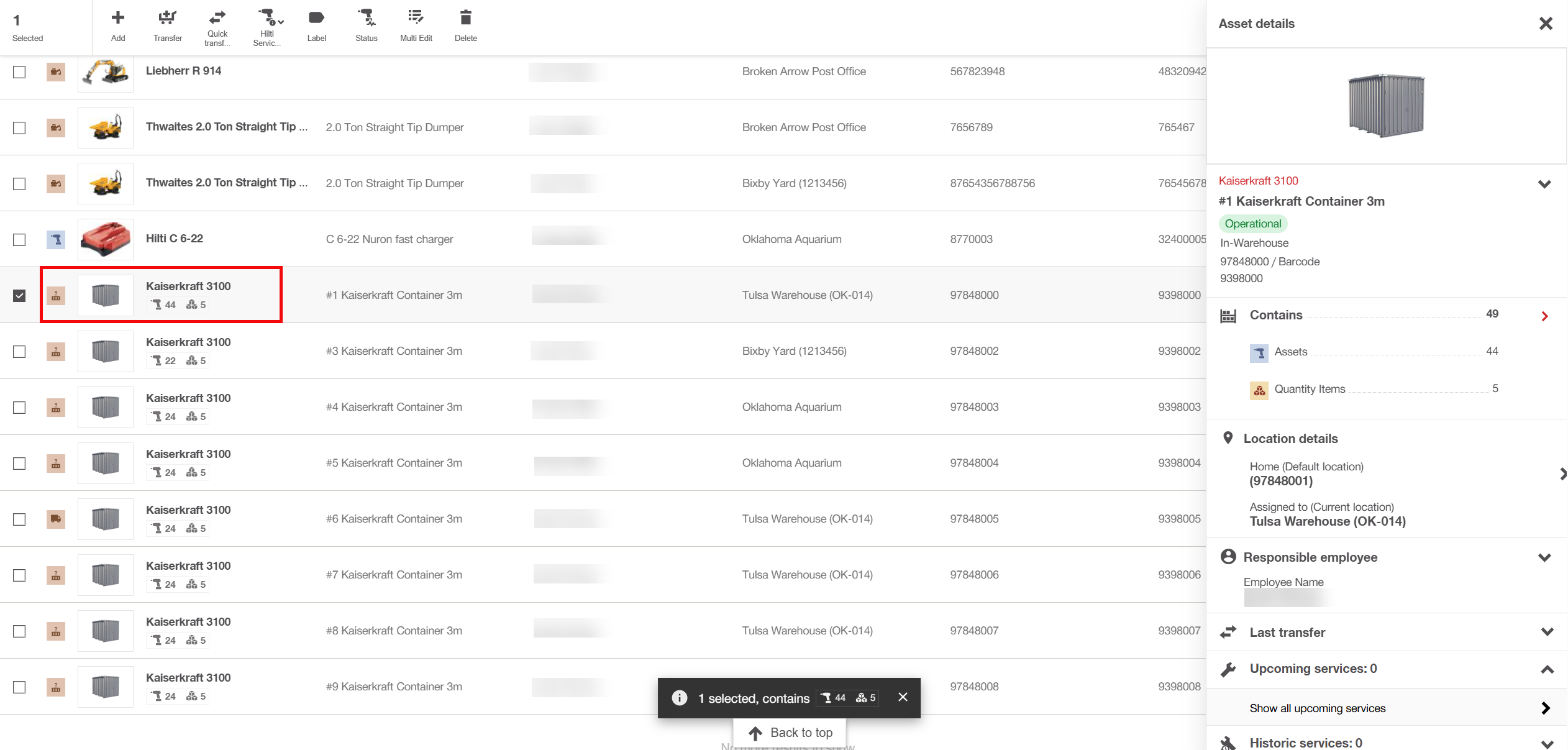
Task: Open the Contains list arrow
Action: click(1544, 316)
